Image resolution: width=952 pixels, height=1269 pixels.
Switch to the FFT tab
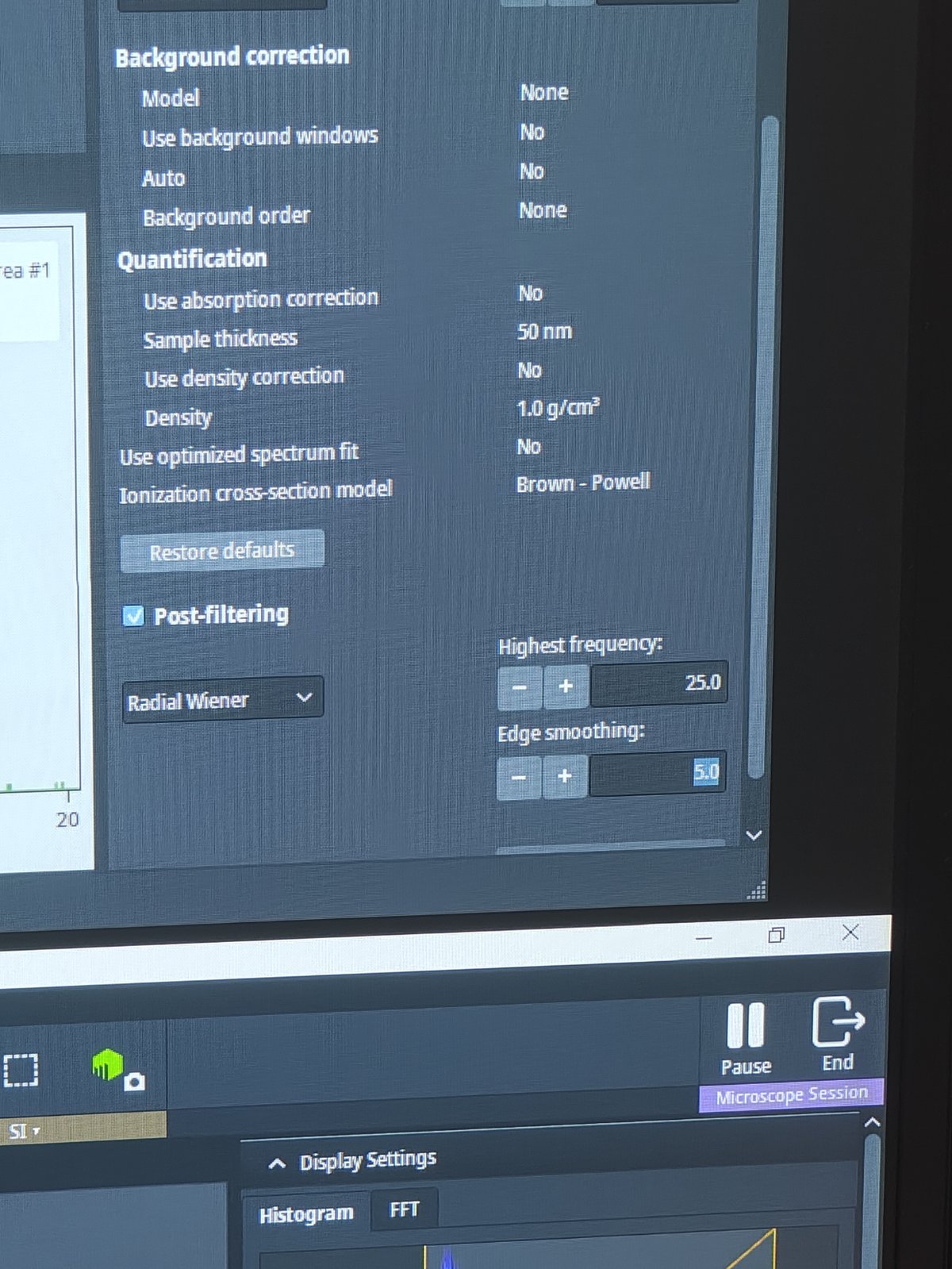(x=404, y=1209)
